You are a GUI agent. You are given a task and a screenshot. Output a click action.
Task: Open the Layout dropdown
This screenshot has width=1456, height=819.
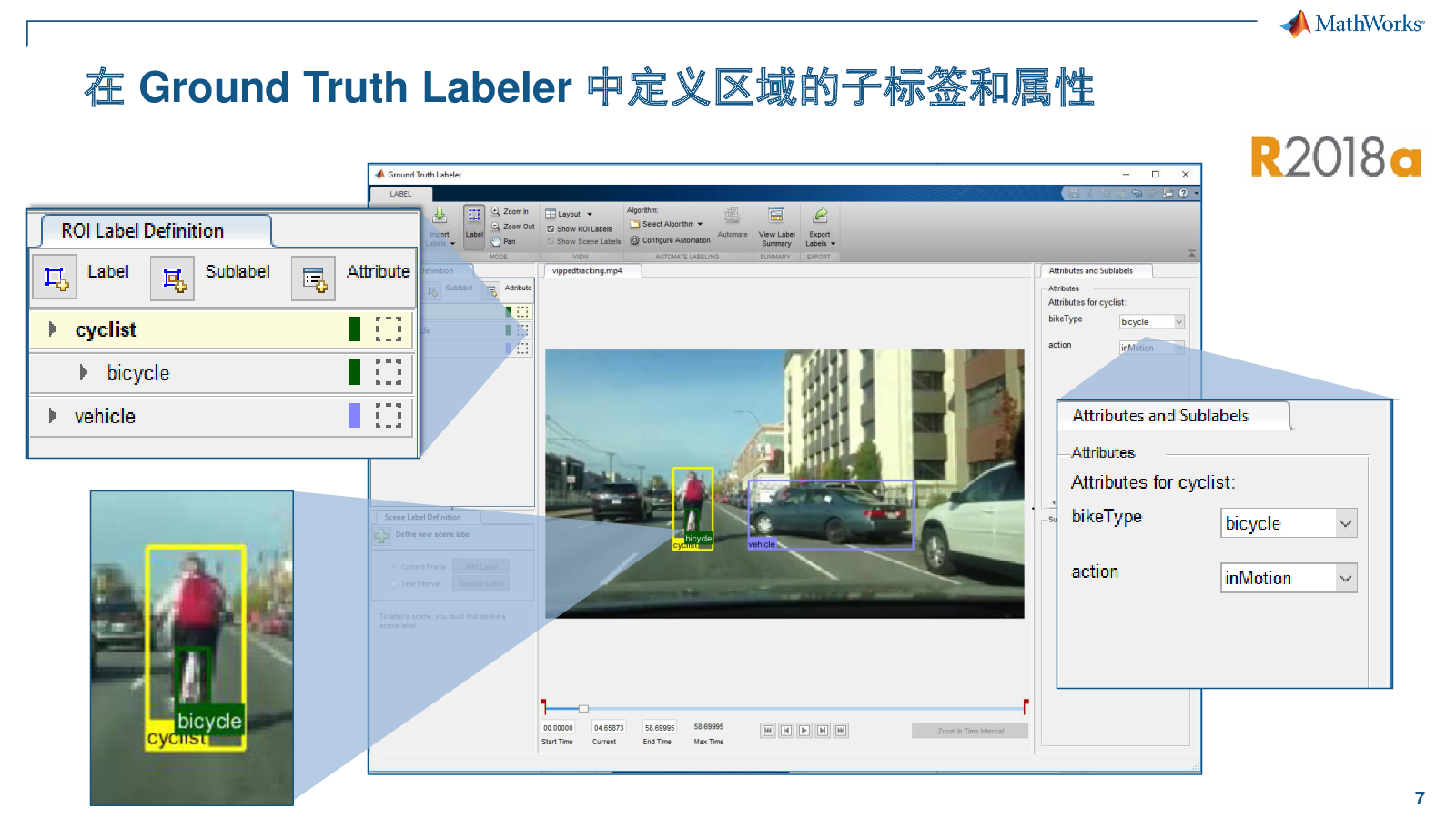pos(570,214)
